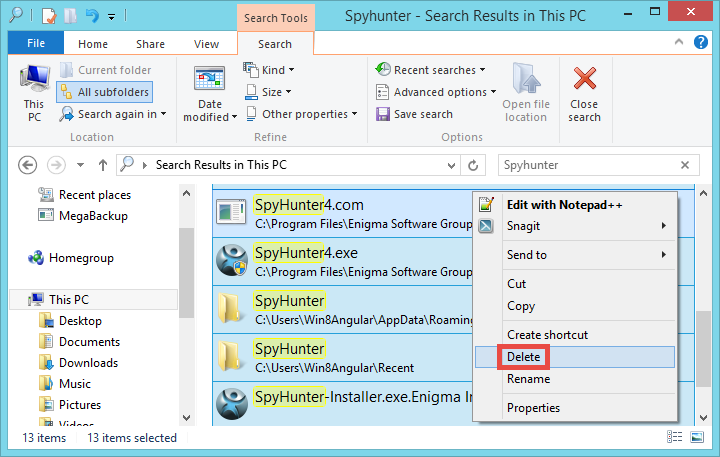Click the Search Tools contextual tab

276,18
